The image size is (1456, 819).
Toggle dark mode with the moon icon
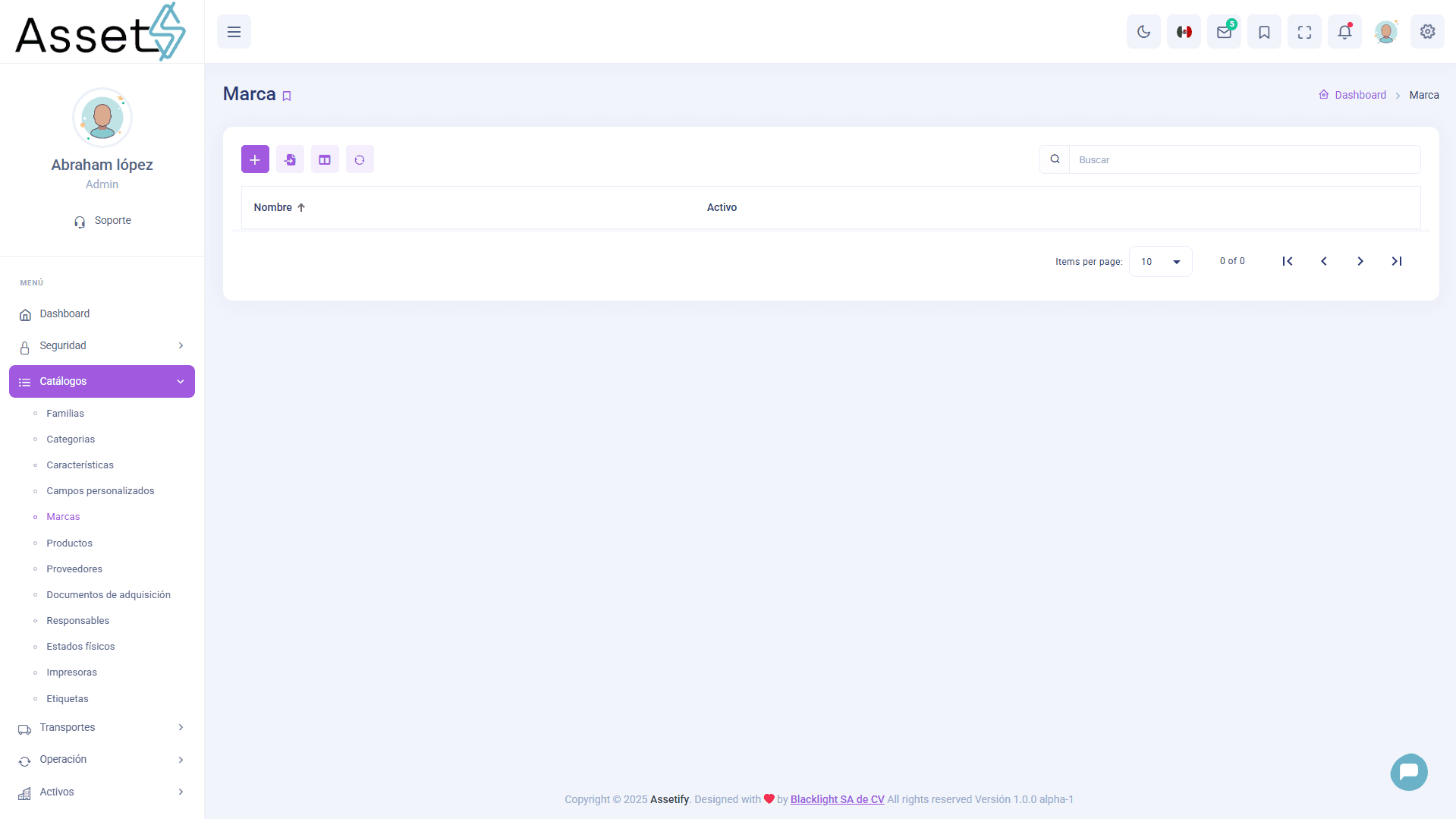pyautogui.click(x=1143, y=31)
